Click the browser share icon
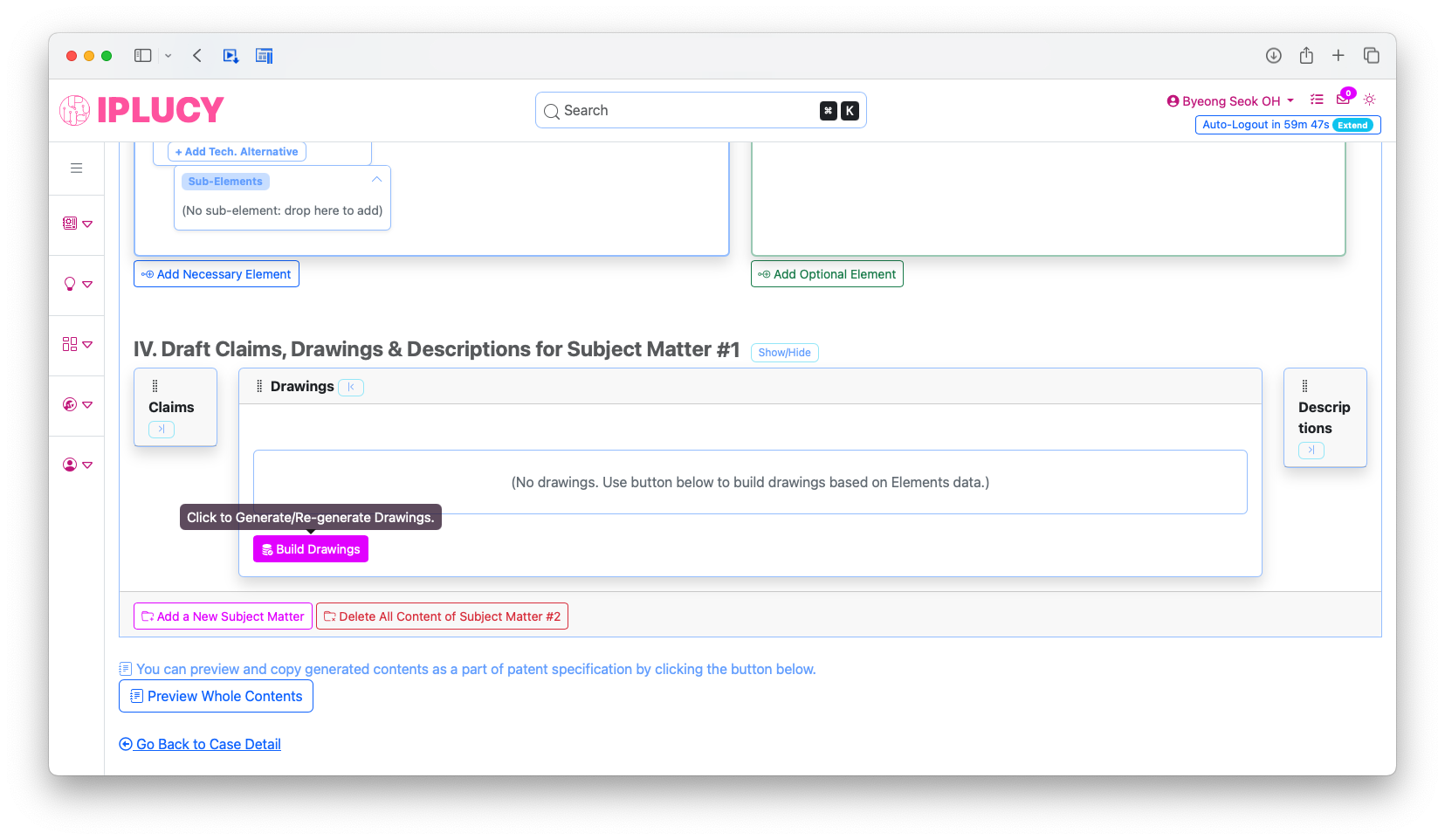 pyautogui.click(x=1306, y=56)
